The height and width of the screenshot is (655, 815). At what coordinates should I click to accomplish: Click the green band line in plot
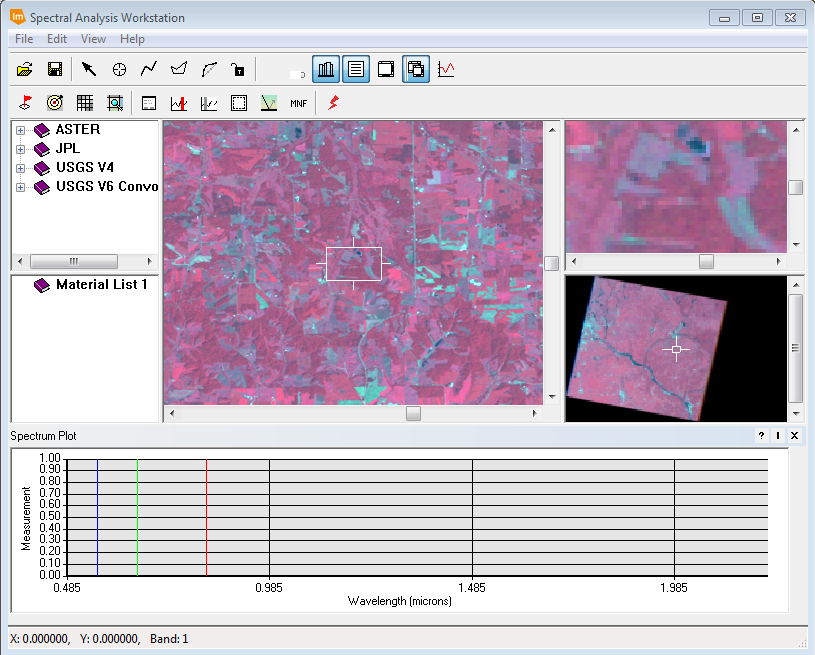[x=137, y=517]
